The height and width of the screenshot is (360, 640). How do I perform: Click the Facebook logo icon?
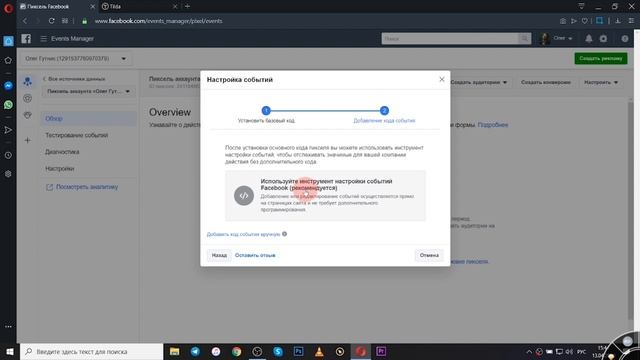coord(26,38)
